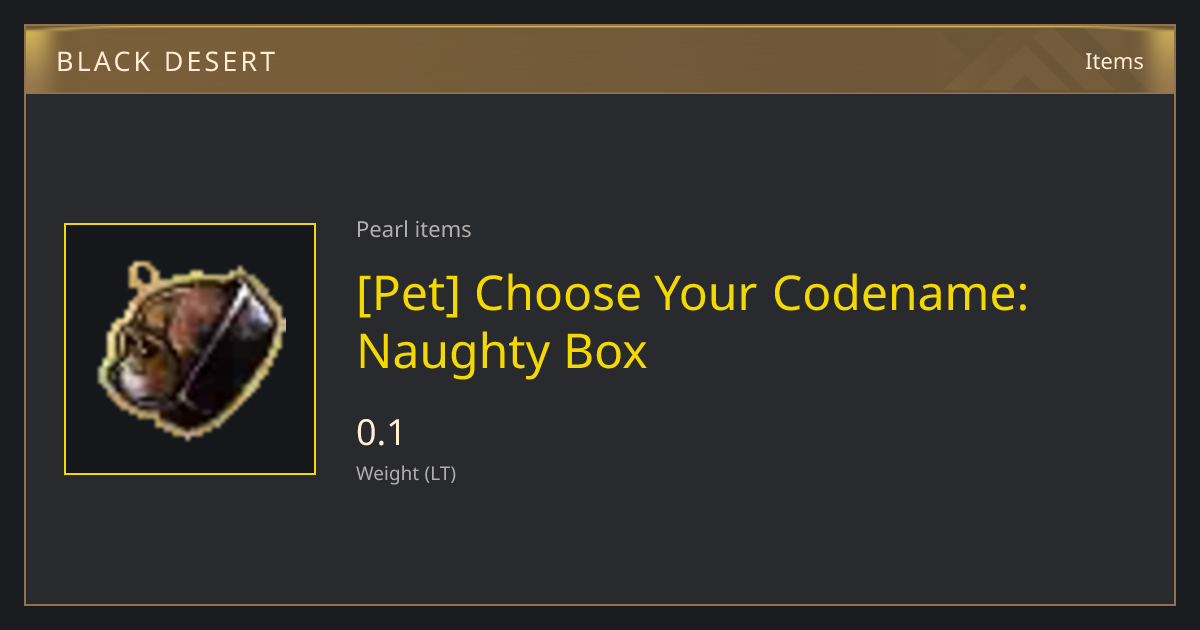The image size is (1200, 630).
Task: Click the Weight (LT) label
Action: [x=406, y=473]
